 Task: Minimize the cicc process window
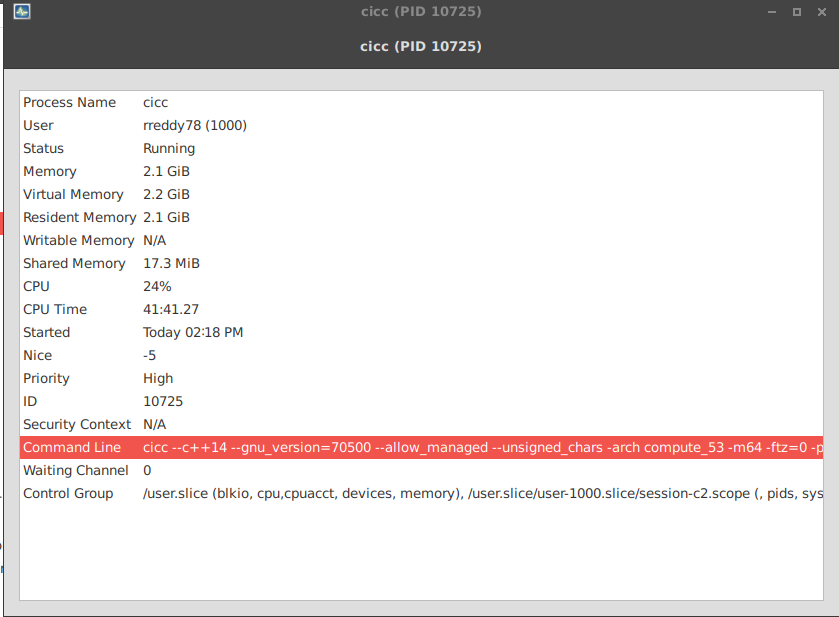tap(772, 12)
